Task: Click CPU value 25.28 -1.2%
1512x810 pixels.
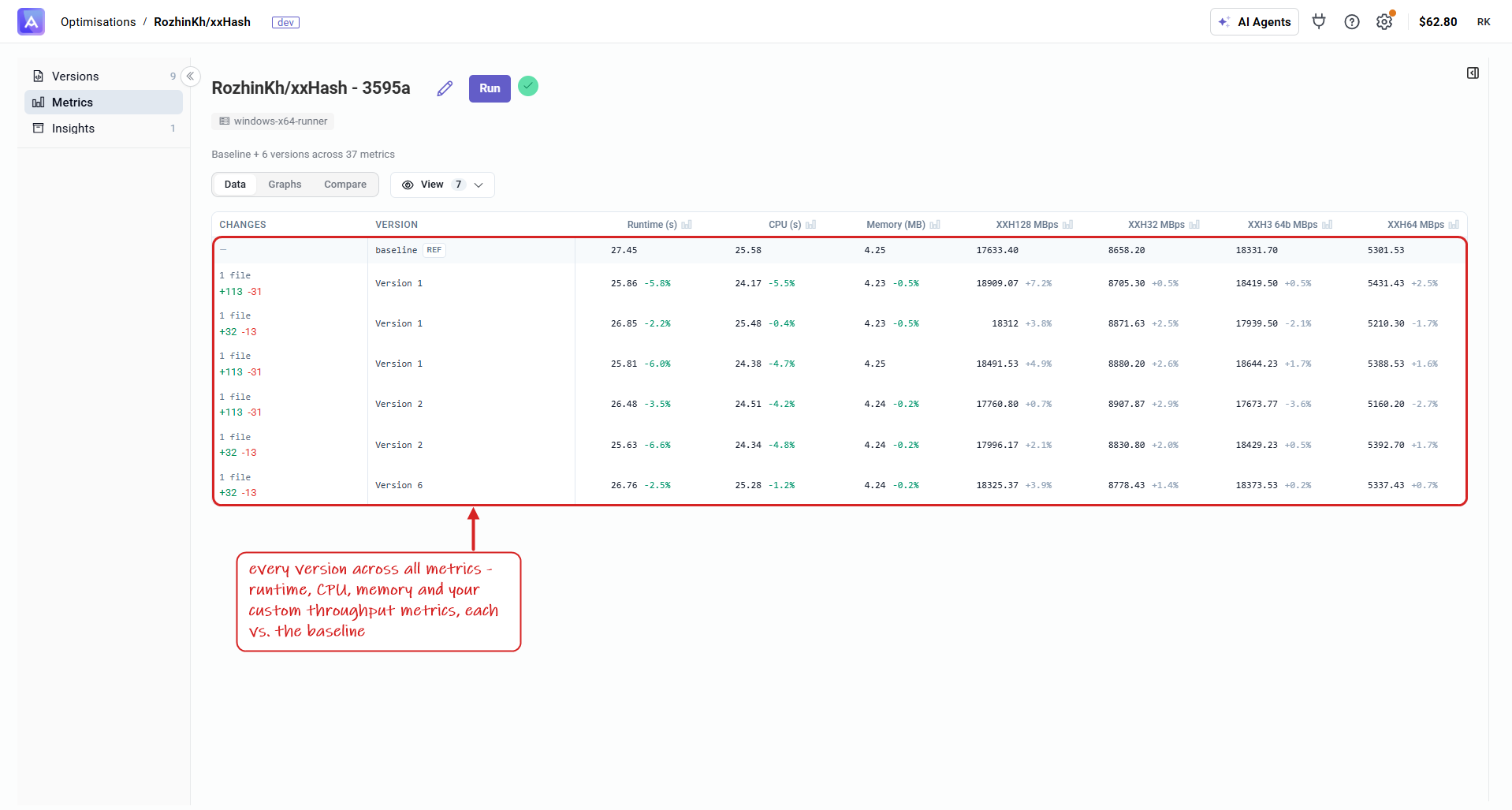Action: click(x=765, y=485)
